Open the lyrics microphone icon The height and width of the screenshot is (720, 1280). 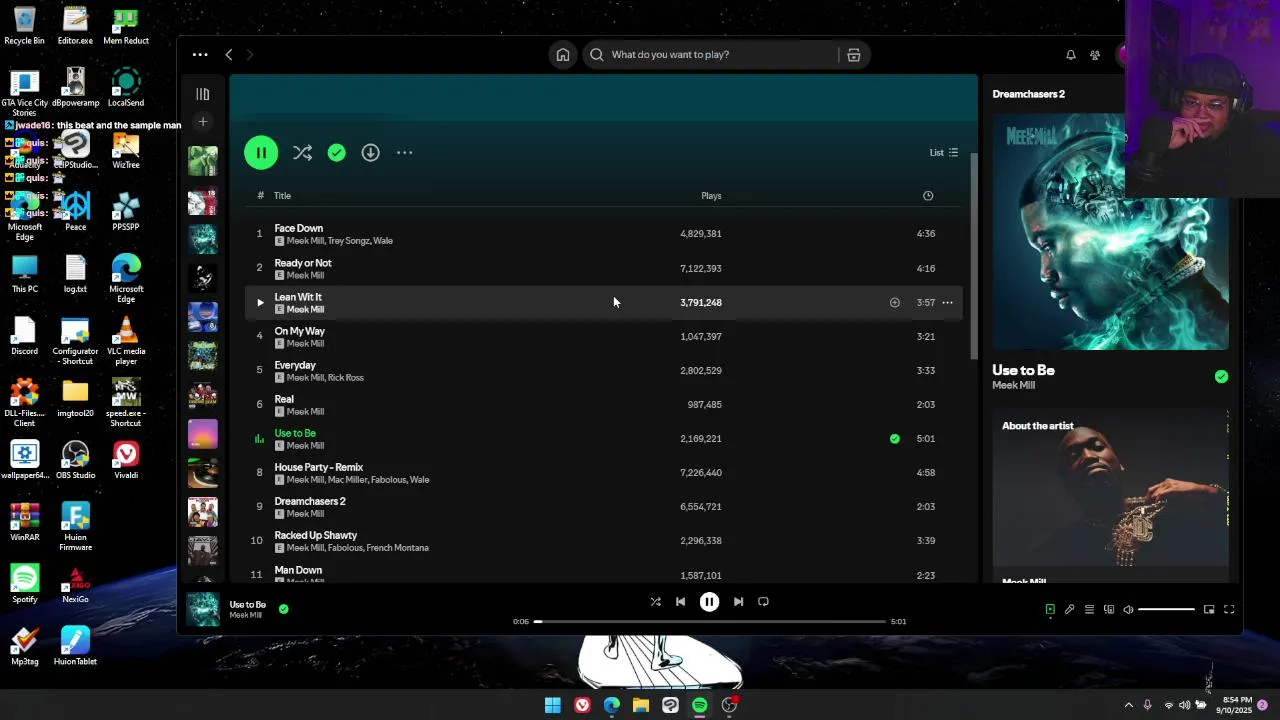(x=1069, y=610)
